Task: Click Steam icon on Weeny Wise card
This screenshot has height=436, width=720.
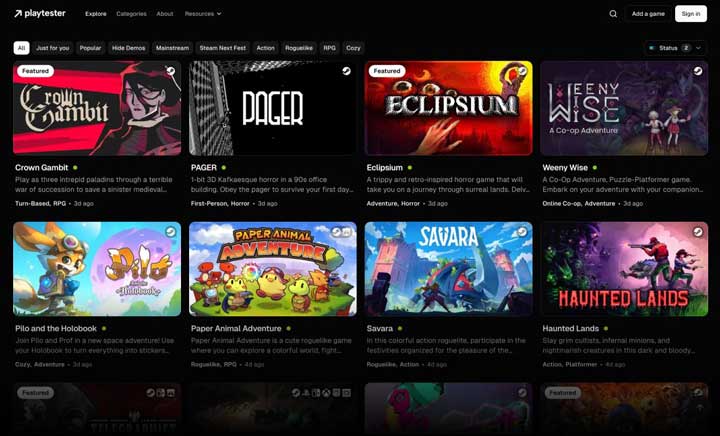Action: click(x=698, y=71)
